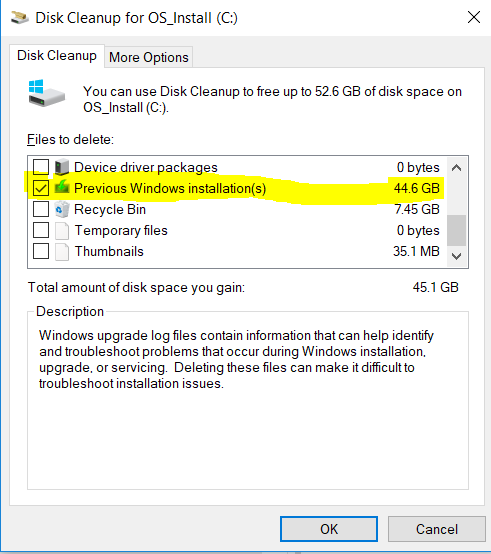Click the Disk Cleanup title bar icon
The height and width of the screenshot is (554, 491).
coord(20,18)
